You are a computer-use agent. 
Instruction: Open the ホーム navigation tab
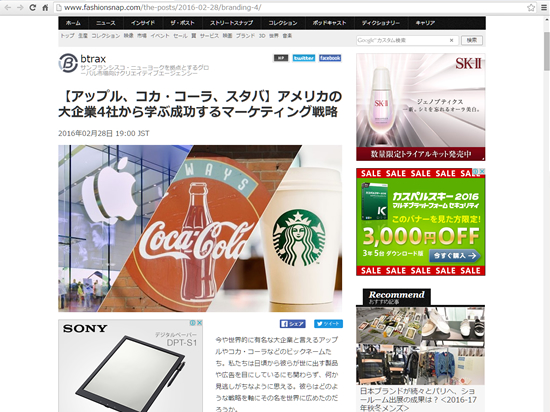click(x=73, y=23)
